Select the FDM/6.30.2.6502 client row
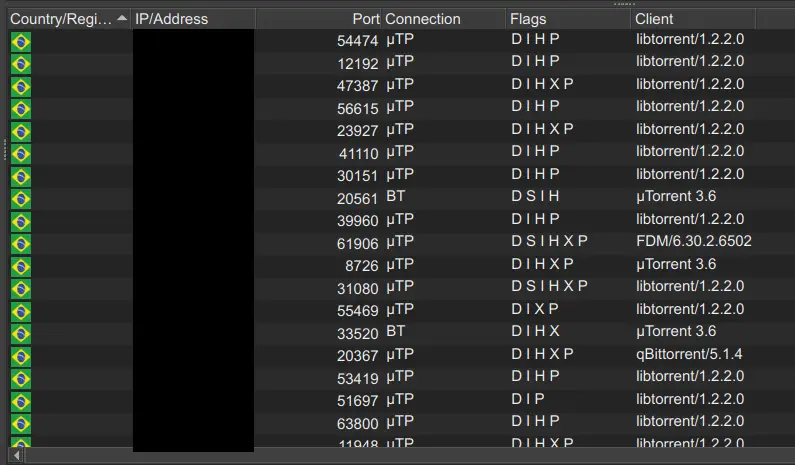Screen dimensions: 795x465 [x=694, y=242]
